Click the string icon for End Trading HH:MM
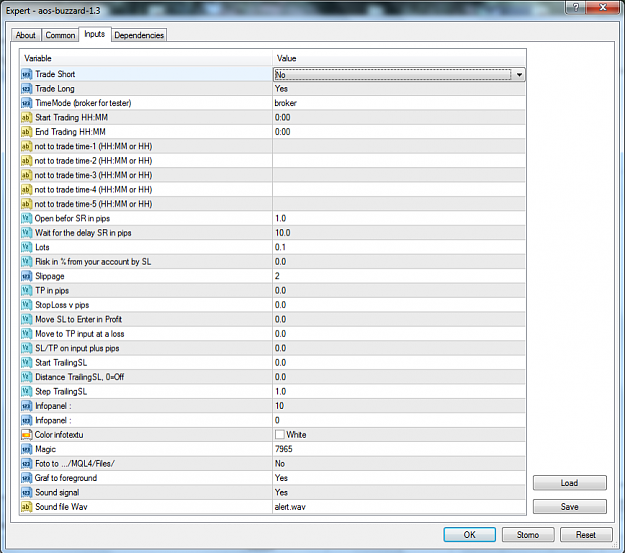The height and width of the screenshot is (553, 625). [x=26, y=132]
